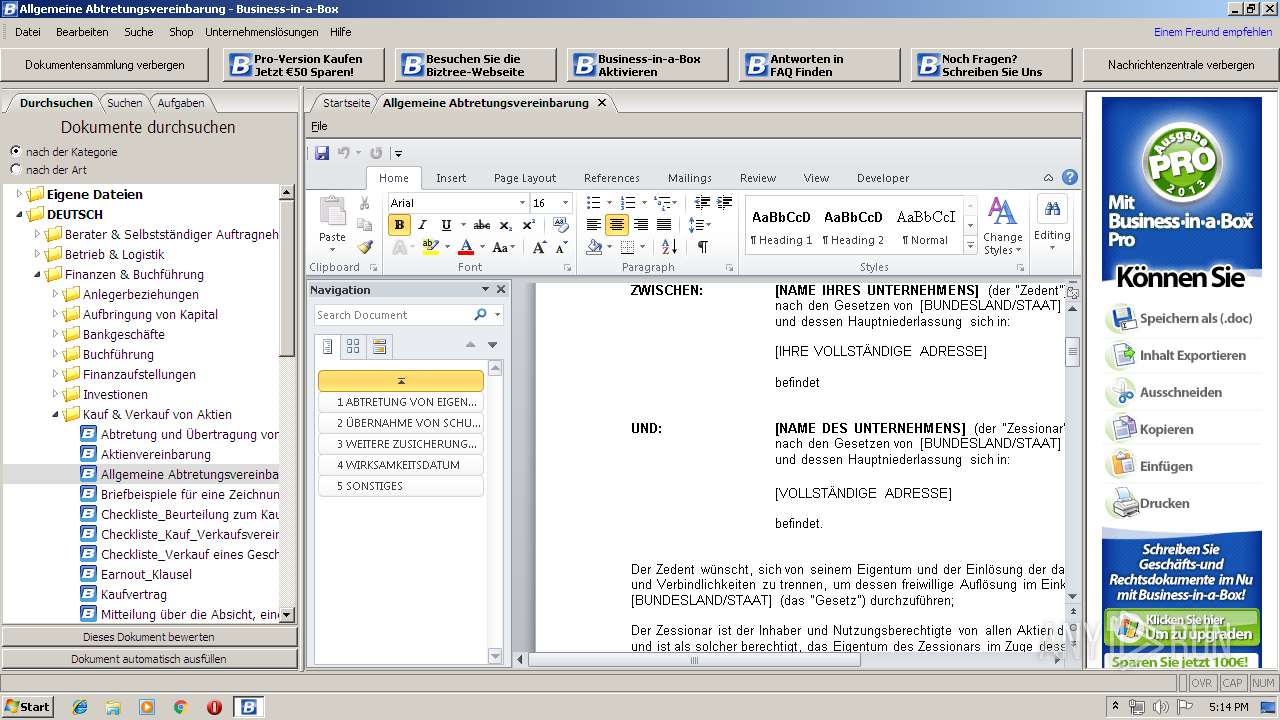Click 'Dokument automatisch ausfüllen' button
Viewport: 1280px width, 720px height.
click(149, 659)
